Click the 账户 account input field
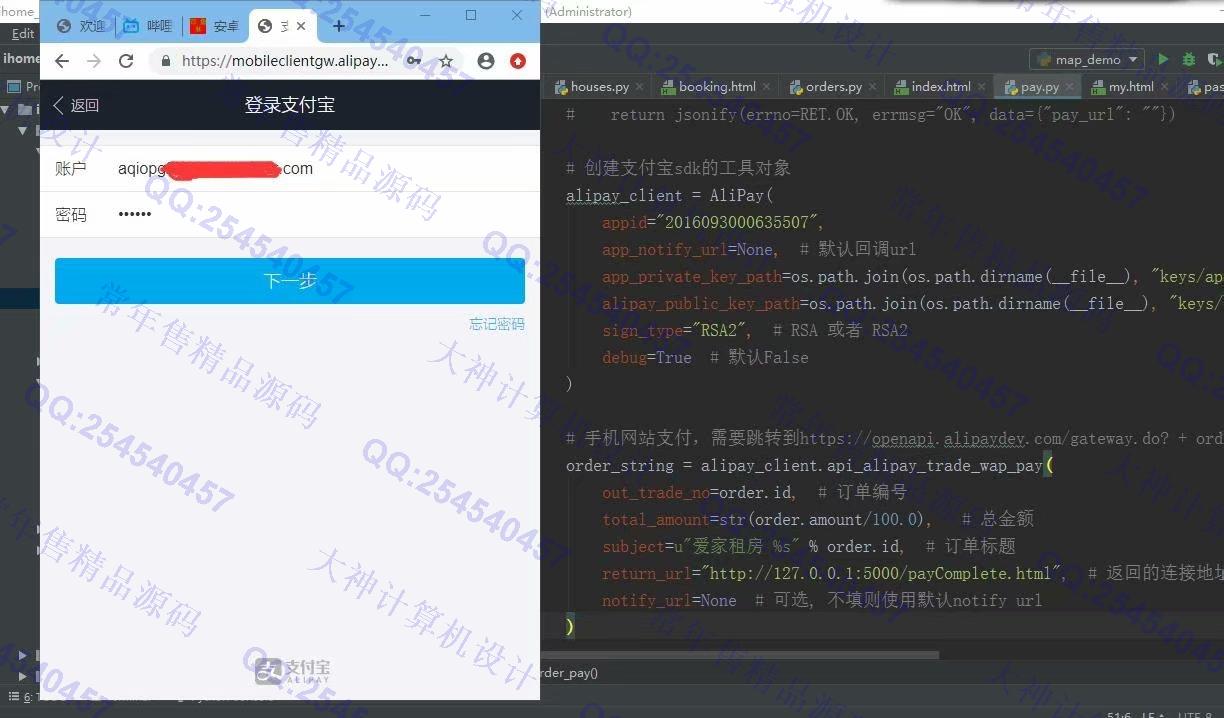 click(290, 169)
